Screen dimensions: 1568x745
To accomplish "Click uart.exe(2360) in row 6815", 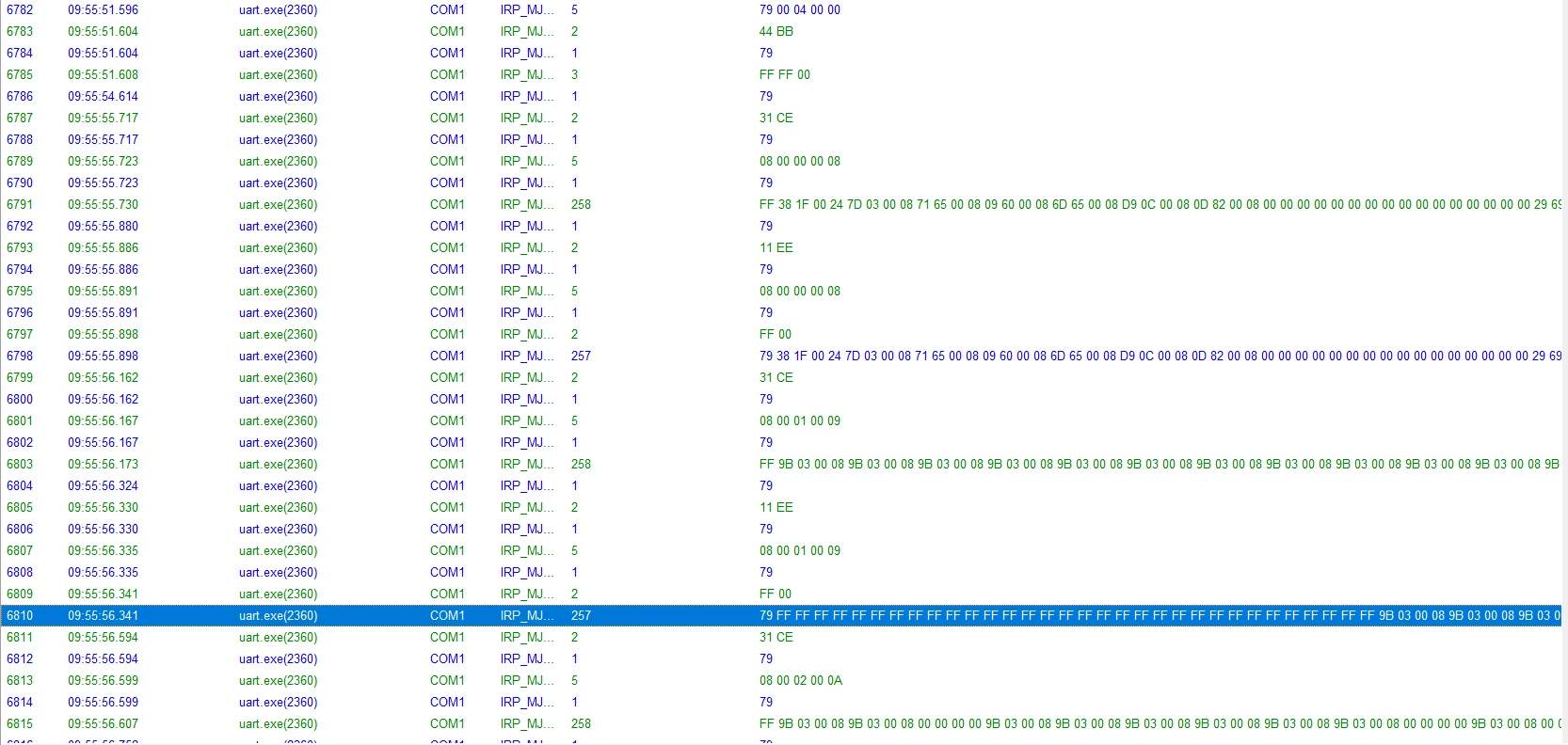I will [x=278, y=724].
